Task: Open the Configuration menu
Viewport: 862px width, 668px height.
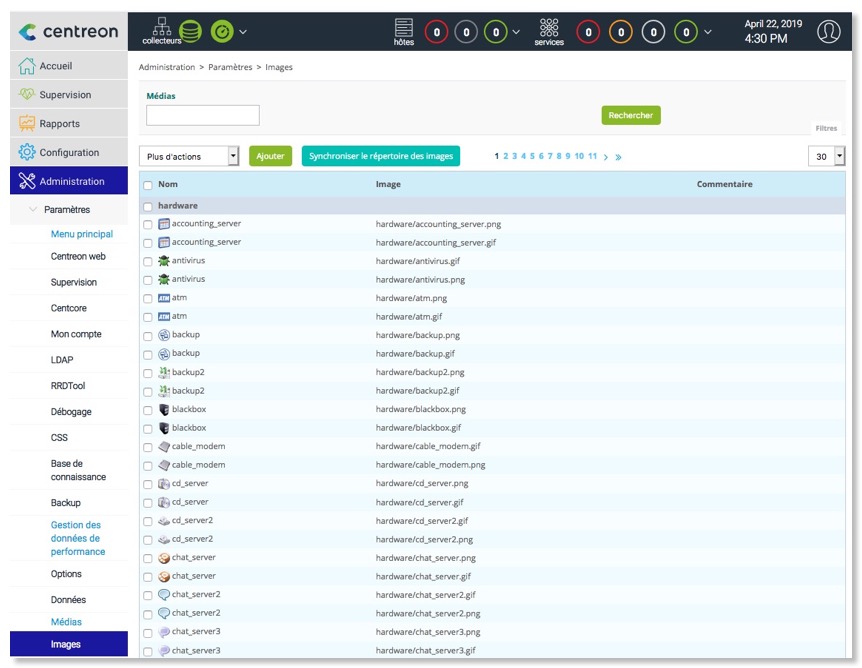Action: coord(69,153)
